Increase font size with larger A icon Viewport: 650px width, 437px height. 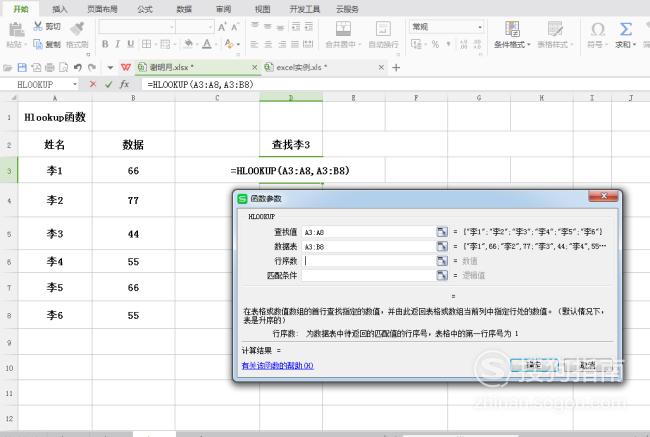coord(222,27)
